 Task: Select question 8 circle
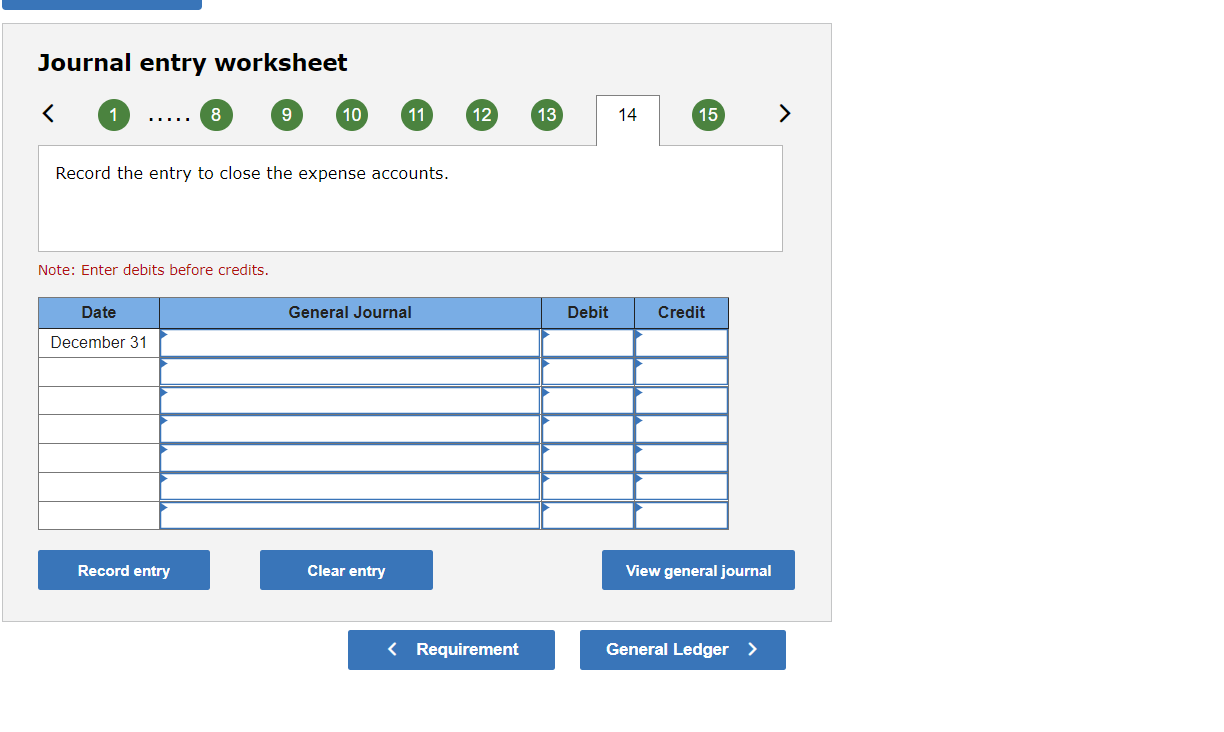pos(216,115)
